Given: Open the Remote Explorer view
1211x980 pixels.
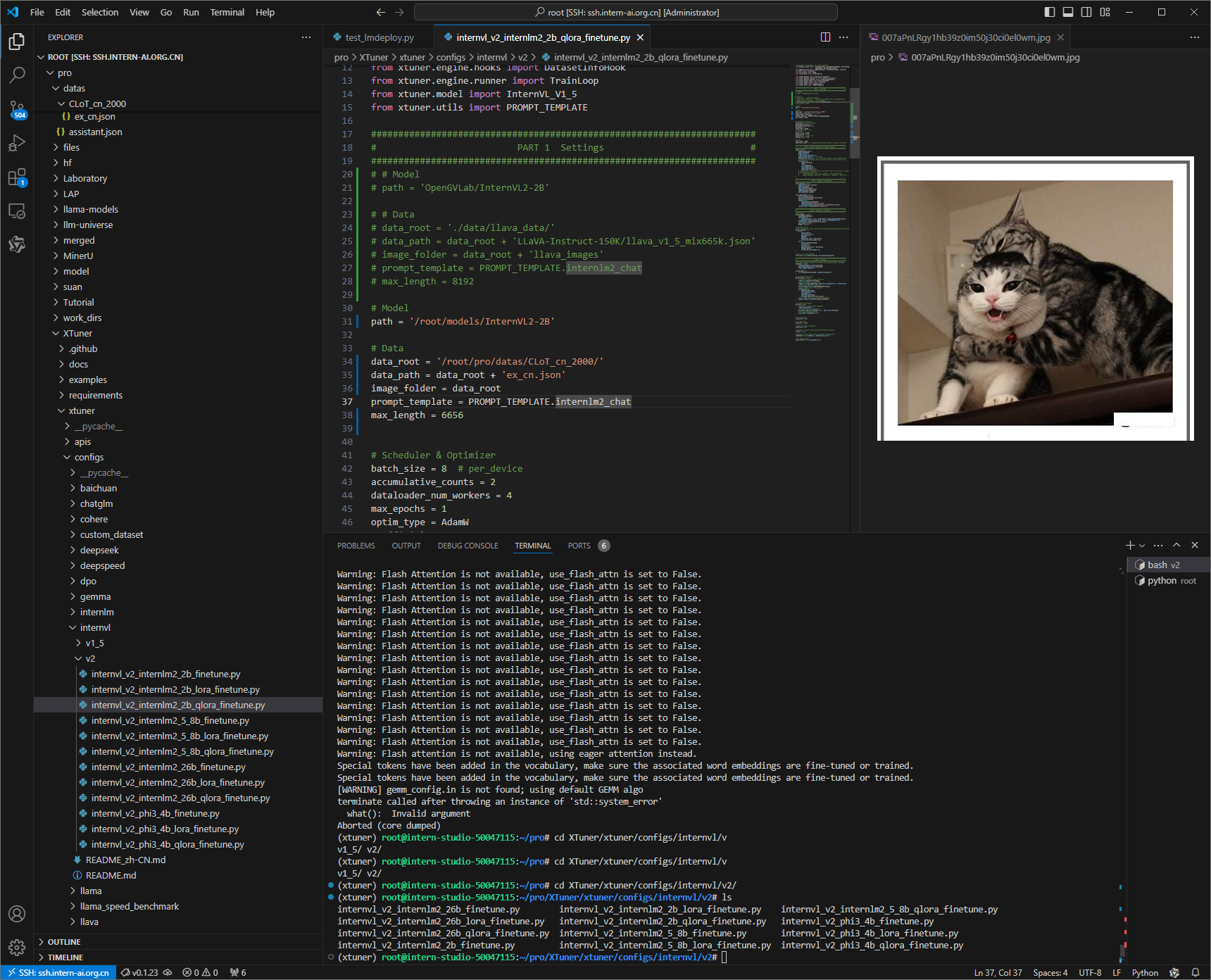Looking at the screenshot, I should pyautogui.click(x=17, y=211).
